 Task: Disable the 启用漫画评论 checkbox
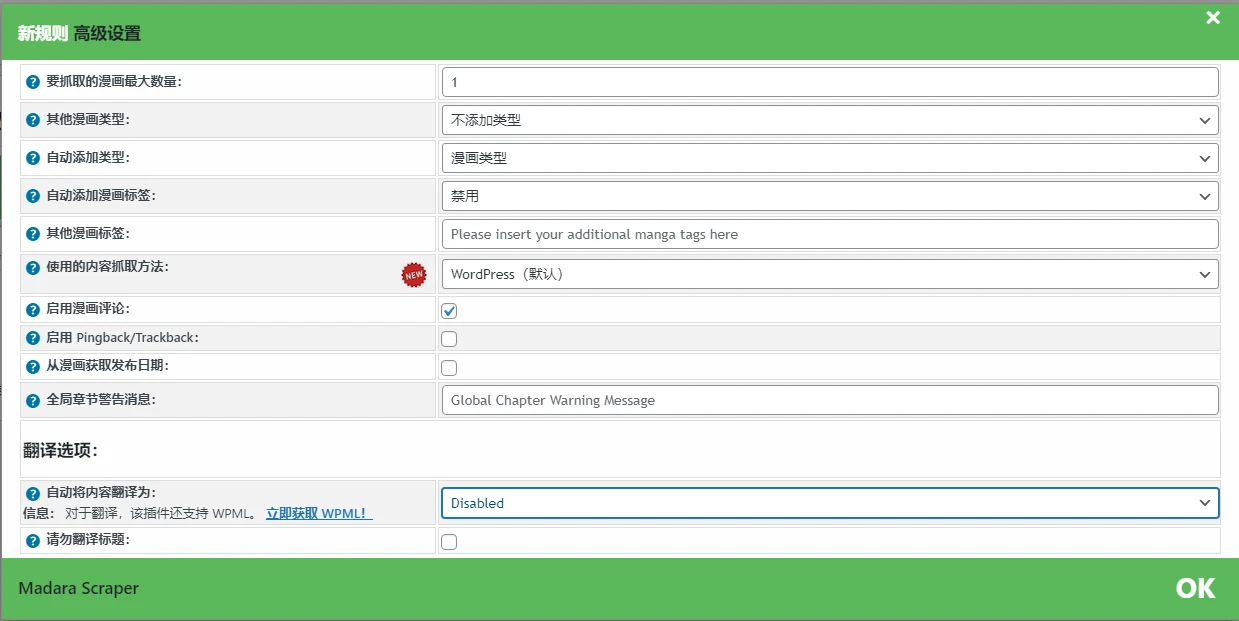pyautogui.click(x=449, y=310)
